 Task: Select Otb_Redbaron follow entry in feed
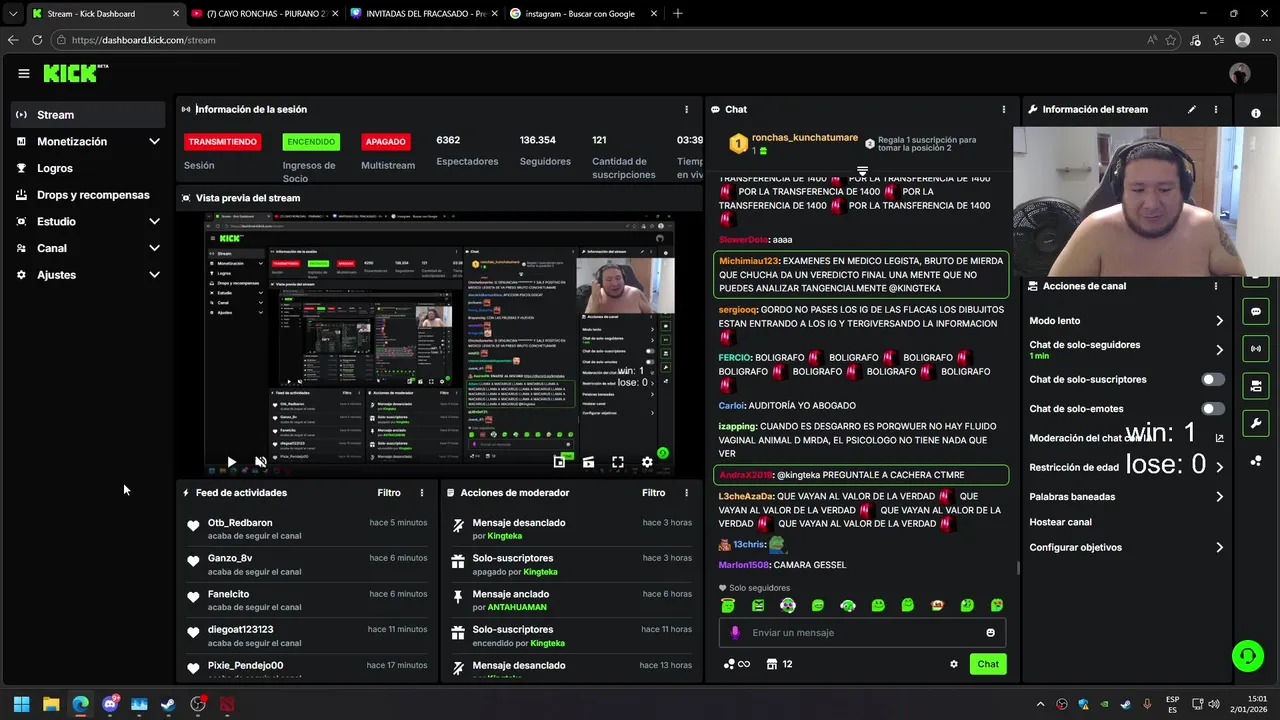tap(307, 529)
